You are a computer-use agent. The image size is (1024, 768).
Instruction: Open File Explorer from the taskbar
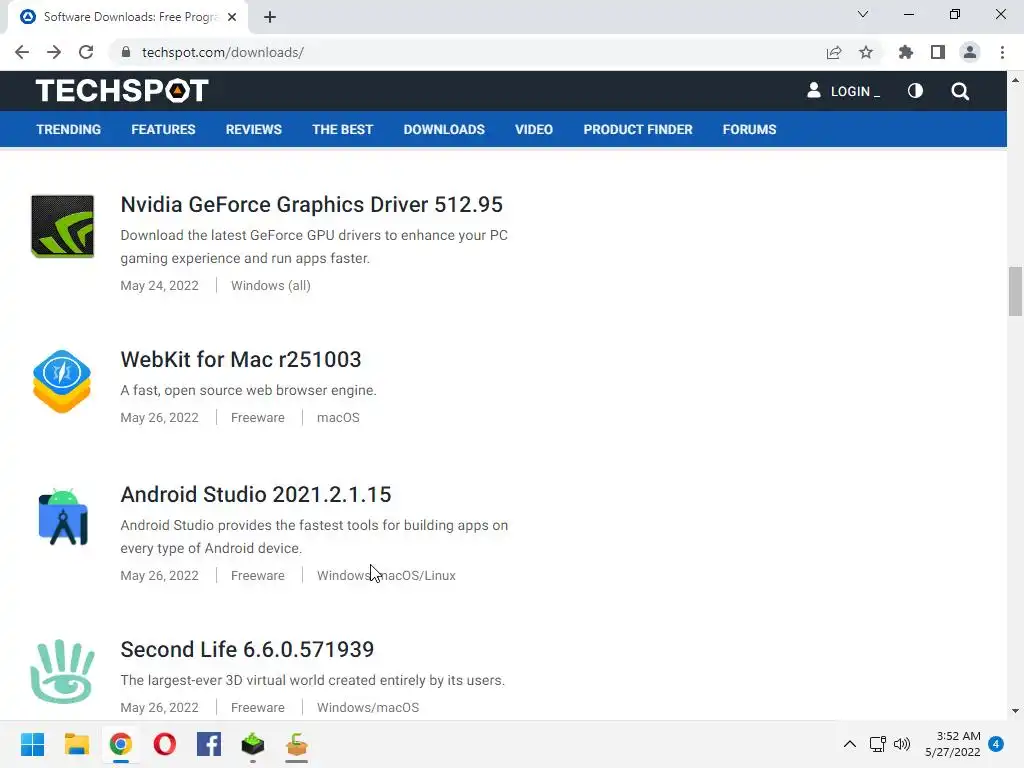(77, 744)
